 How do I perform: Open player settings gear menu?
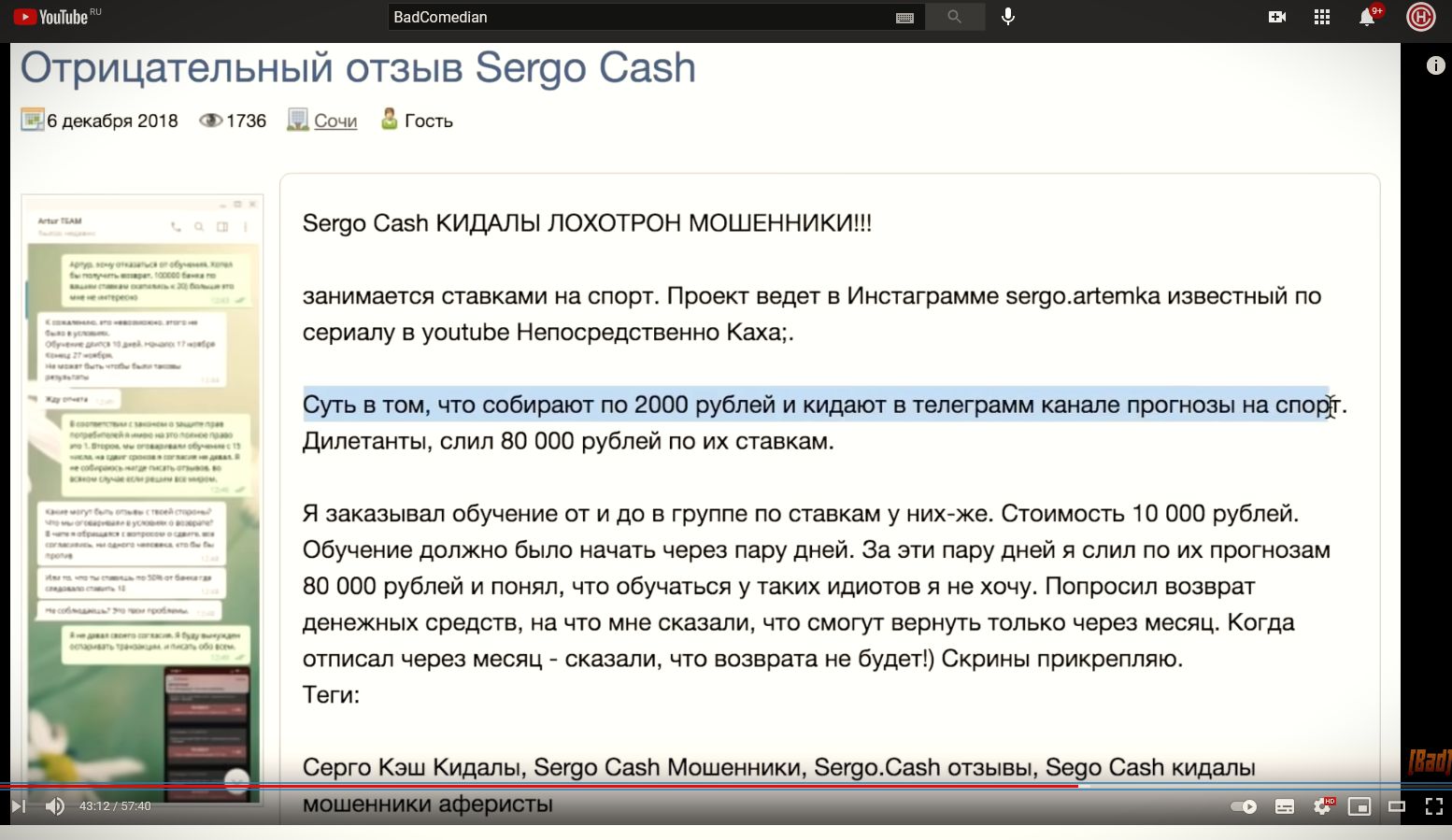click(1322, 806)
